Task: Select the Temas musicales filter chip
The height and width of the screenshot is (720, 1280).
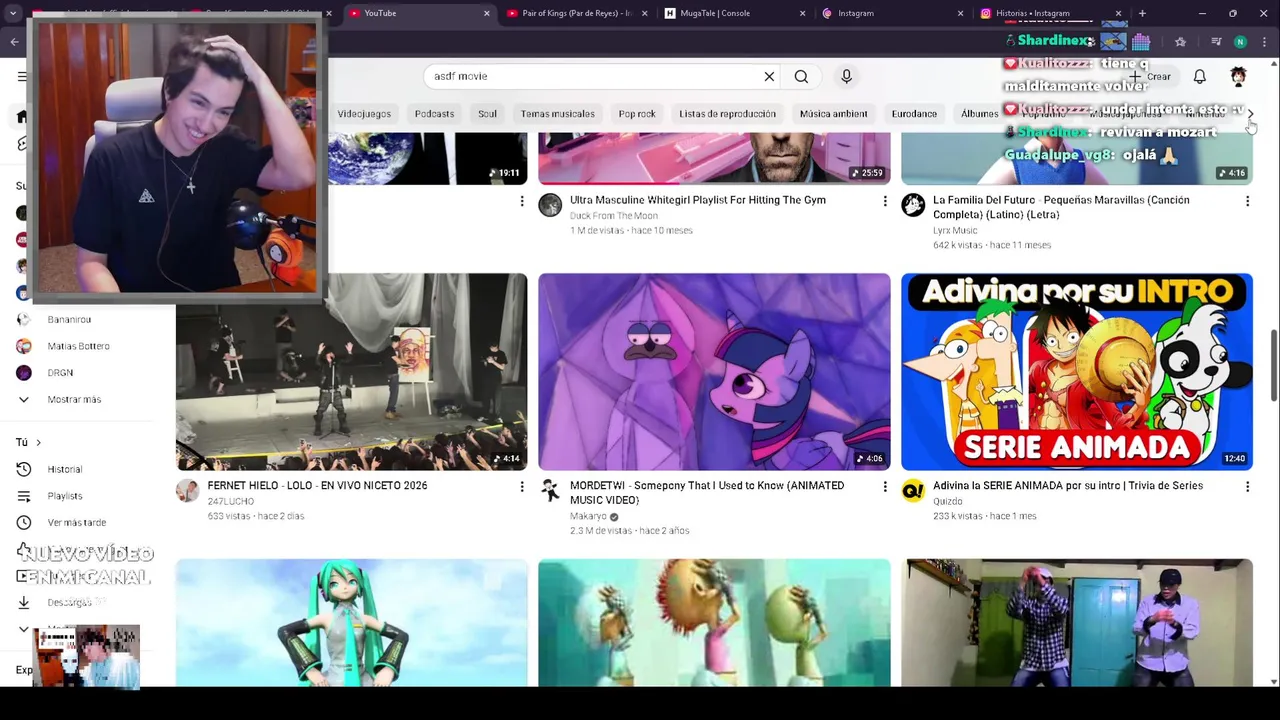Action: point(558,114)
